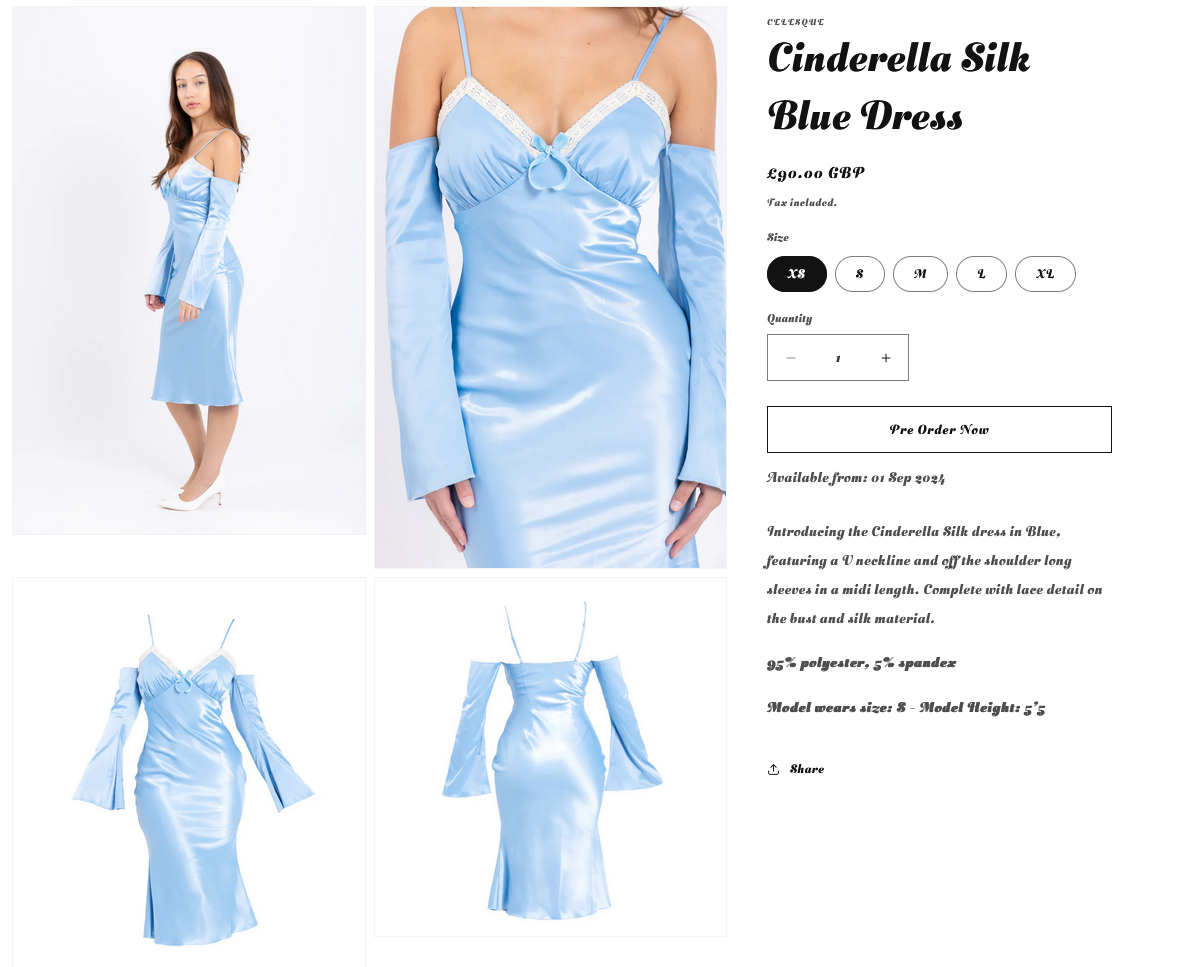
Task: Select size XS
Action: click(x=797, y=274)
